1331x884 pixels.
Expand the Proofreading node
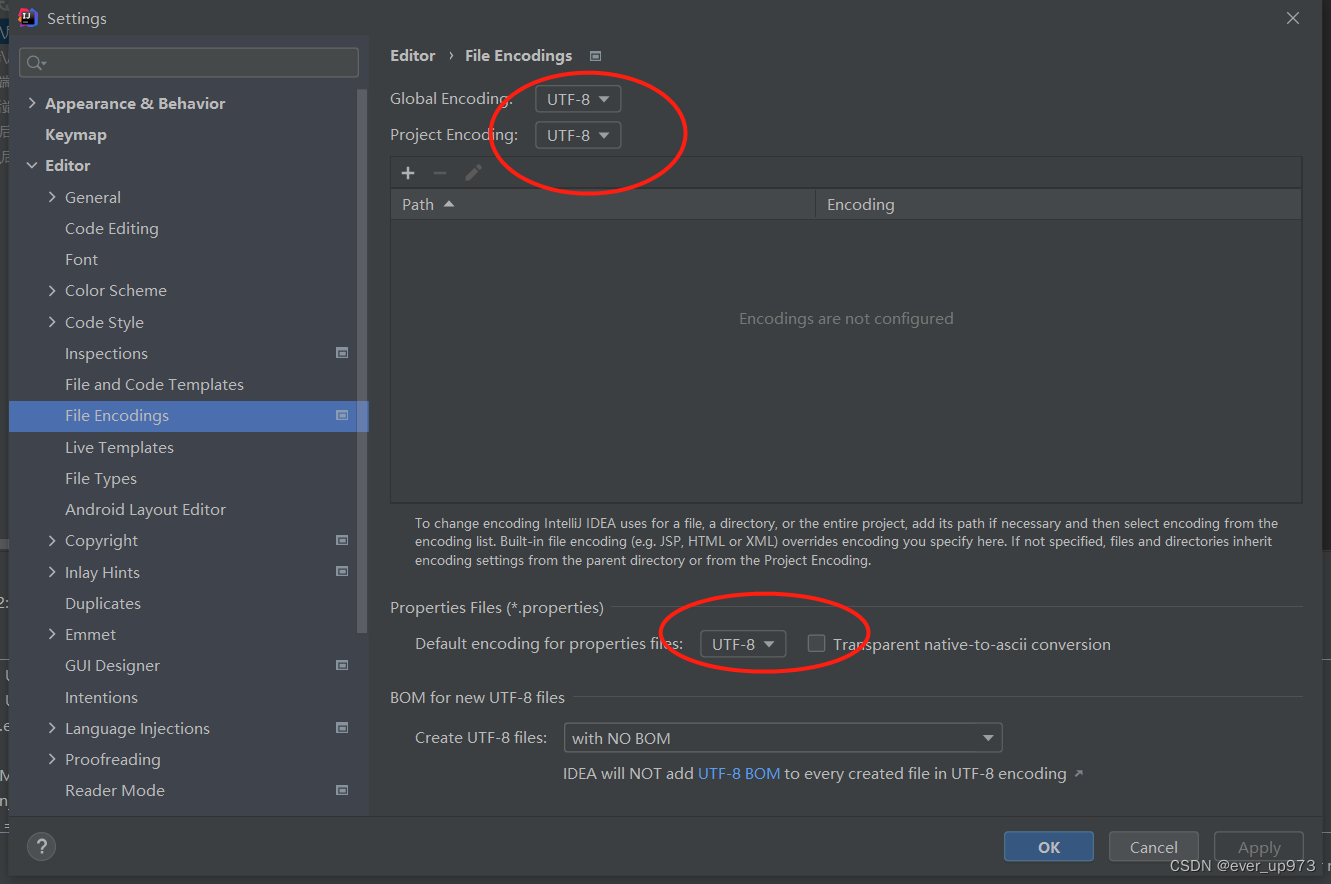[52, 759]
